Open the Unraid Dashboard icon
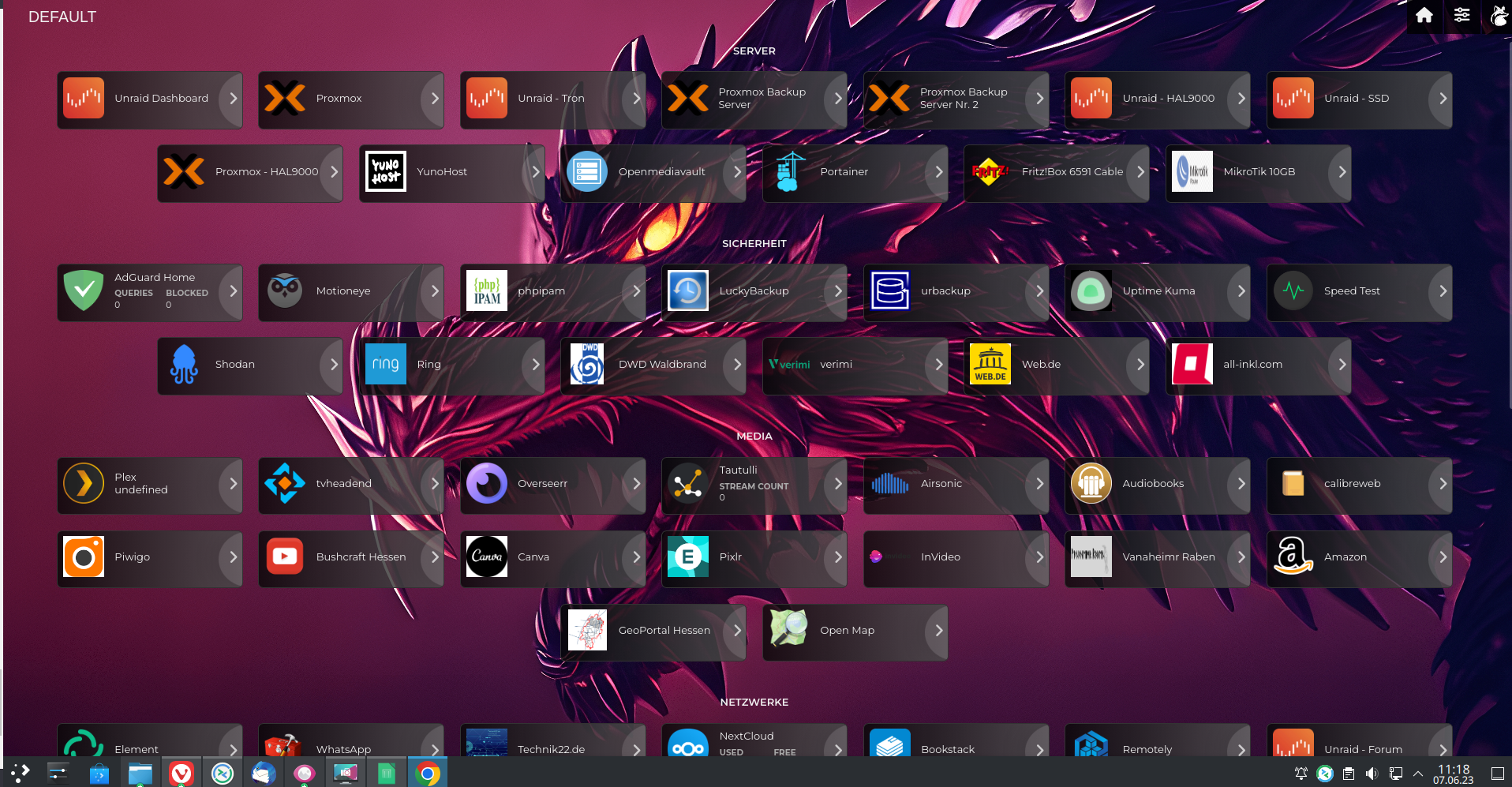Image resolution: width=1512 pixels, height=787 pixels. coord(83,99)
